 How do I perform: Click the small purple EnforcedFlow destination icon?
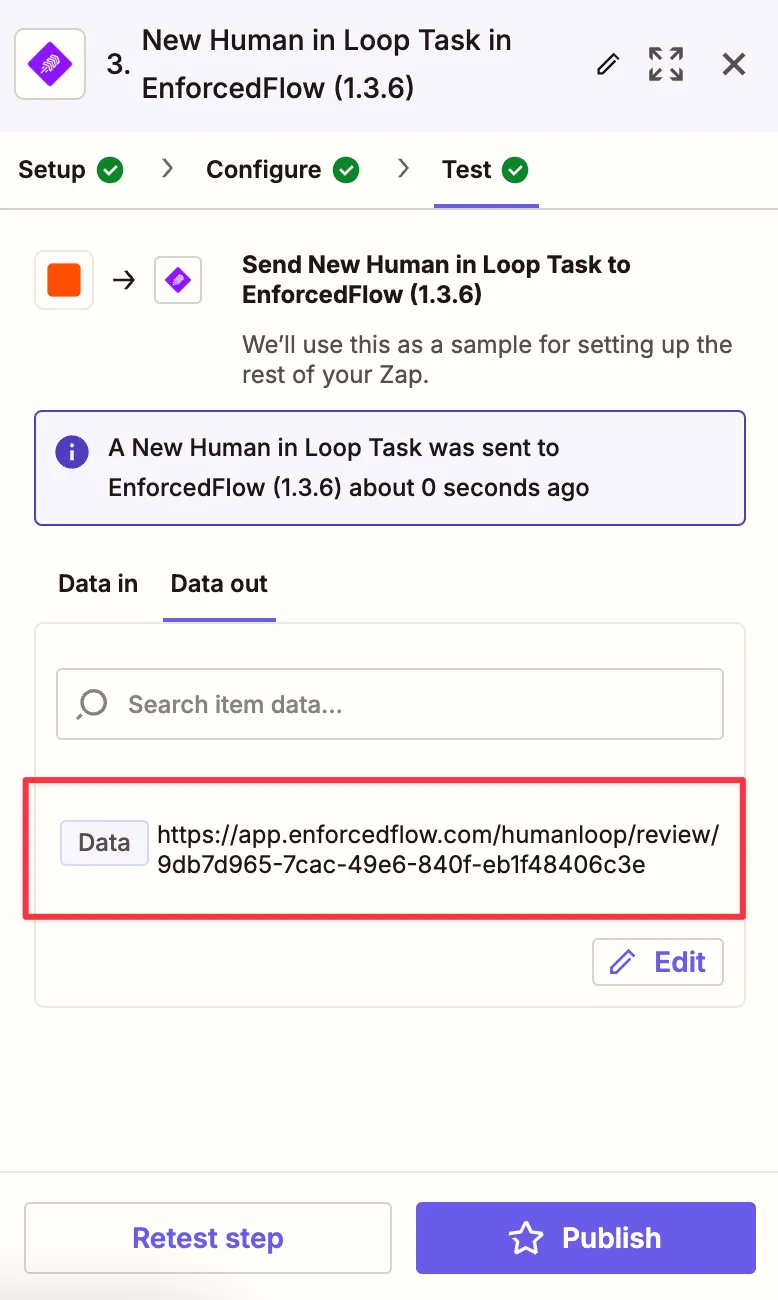(x=178, y=280)
